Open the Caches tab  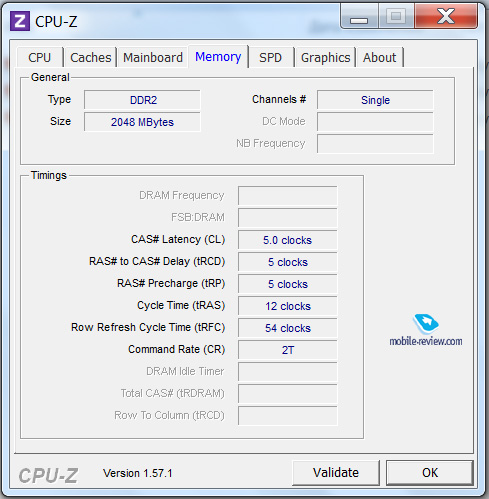[x=91, y=57]
